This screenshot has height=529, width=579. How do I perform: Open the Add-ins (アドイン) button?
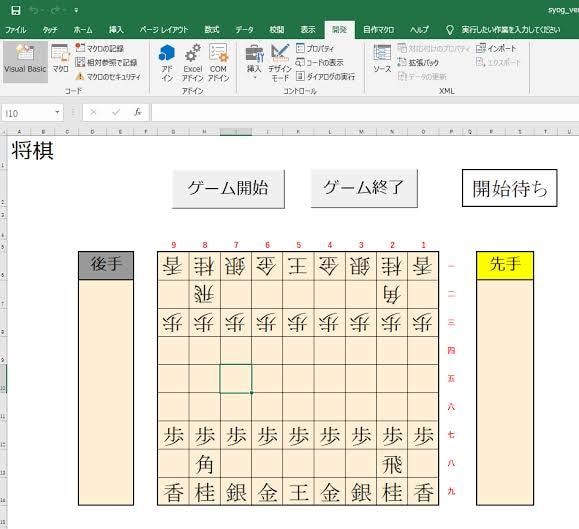coord(167,63)
